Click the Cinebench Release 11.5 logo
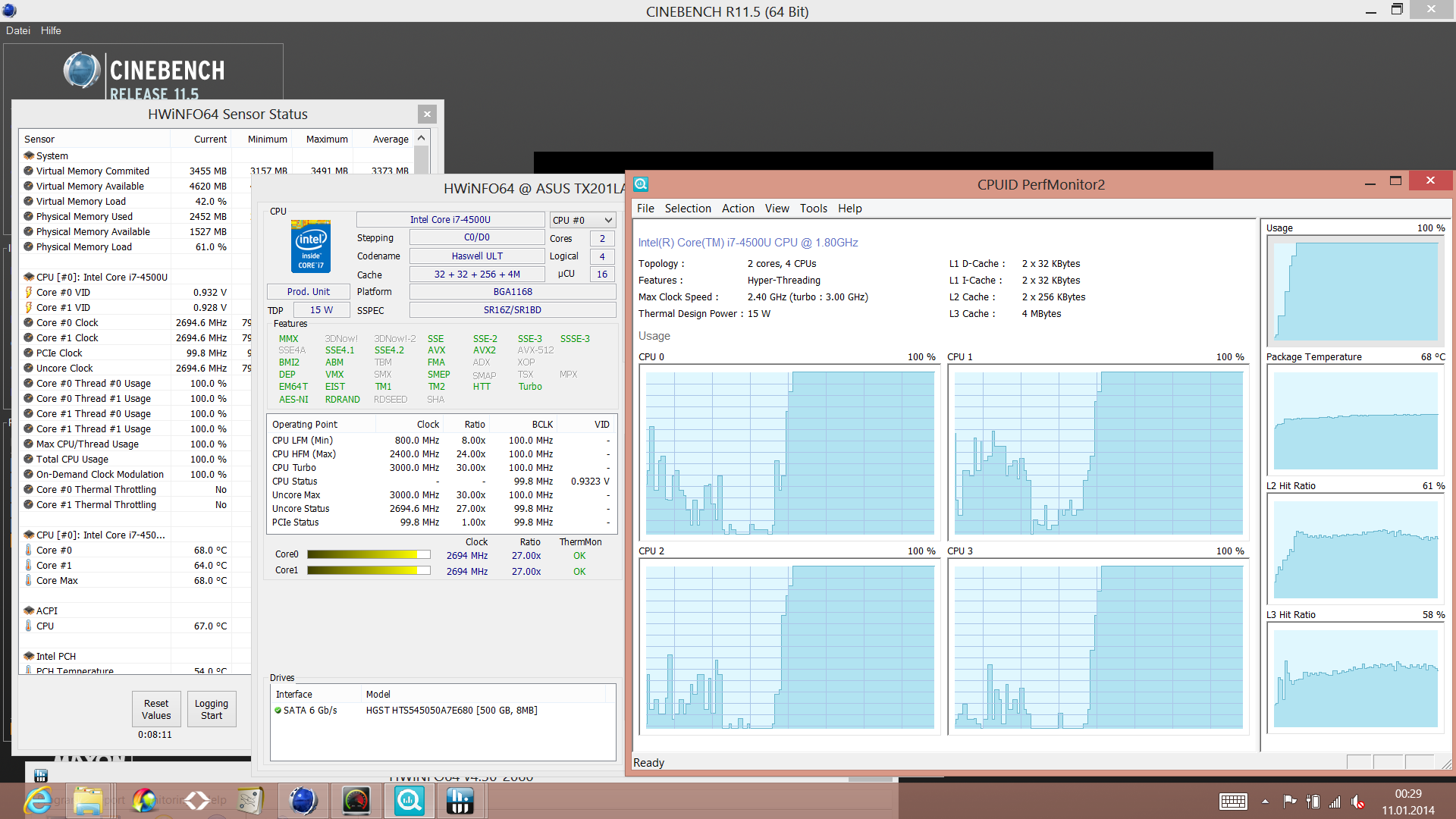The height and width of the screenshot is (819, 1456). coord(144,76)
